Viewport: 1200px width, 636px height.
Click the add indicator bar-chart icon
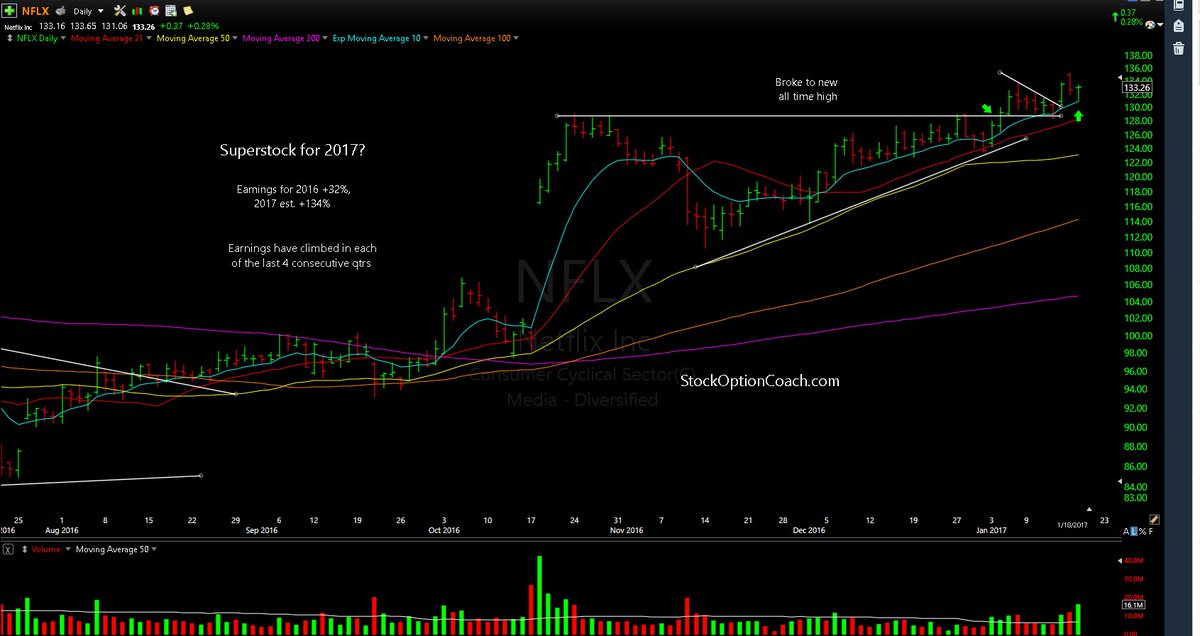point(137,11)
